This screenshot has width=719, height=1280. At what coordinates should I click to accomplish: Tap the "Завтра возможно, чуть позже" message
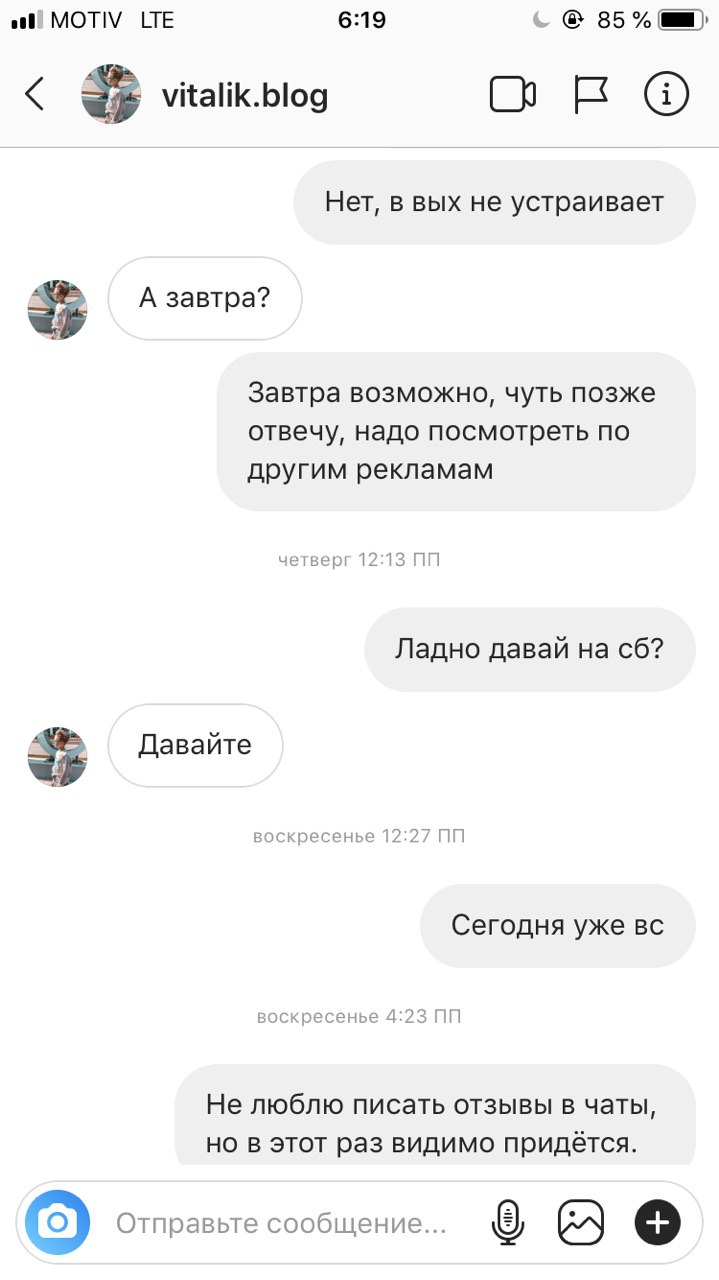click(x=456, y=431)
